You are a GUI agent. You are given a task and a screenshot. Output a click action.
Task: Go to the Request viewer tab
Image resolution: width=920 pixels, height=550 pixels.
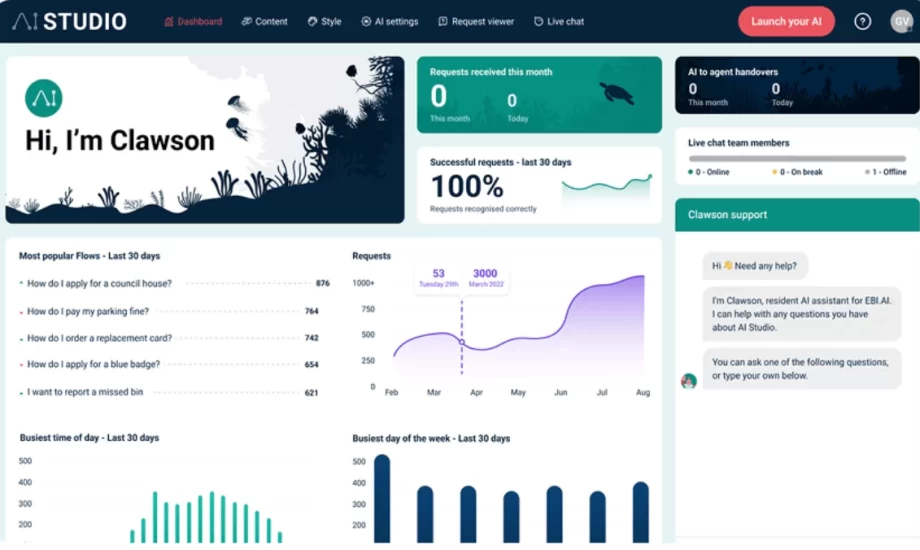tap(476, 22)
